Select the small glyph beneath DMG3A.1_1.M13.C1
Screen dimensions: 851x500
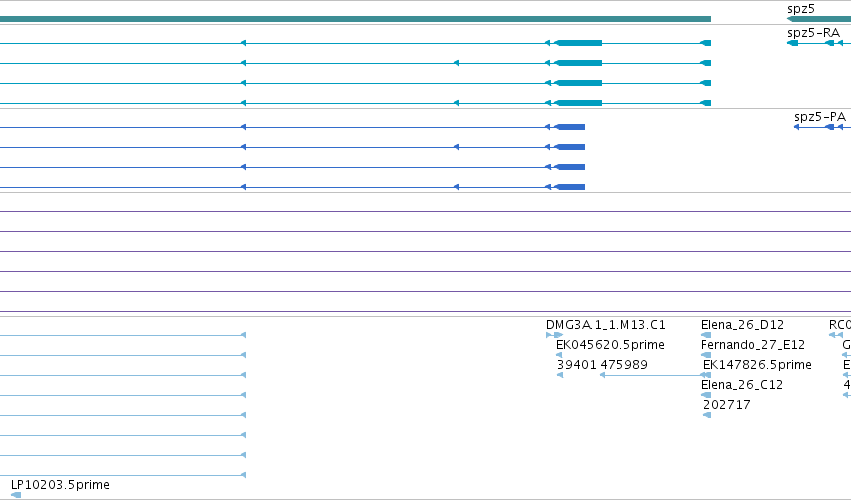pyautogui.click(x=554, y=335)
